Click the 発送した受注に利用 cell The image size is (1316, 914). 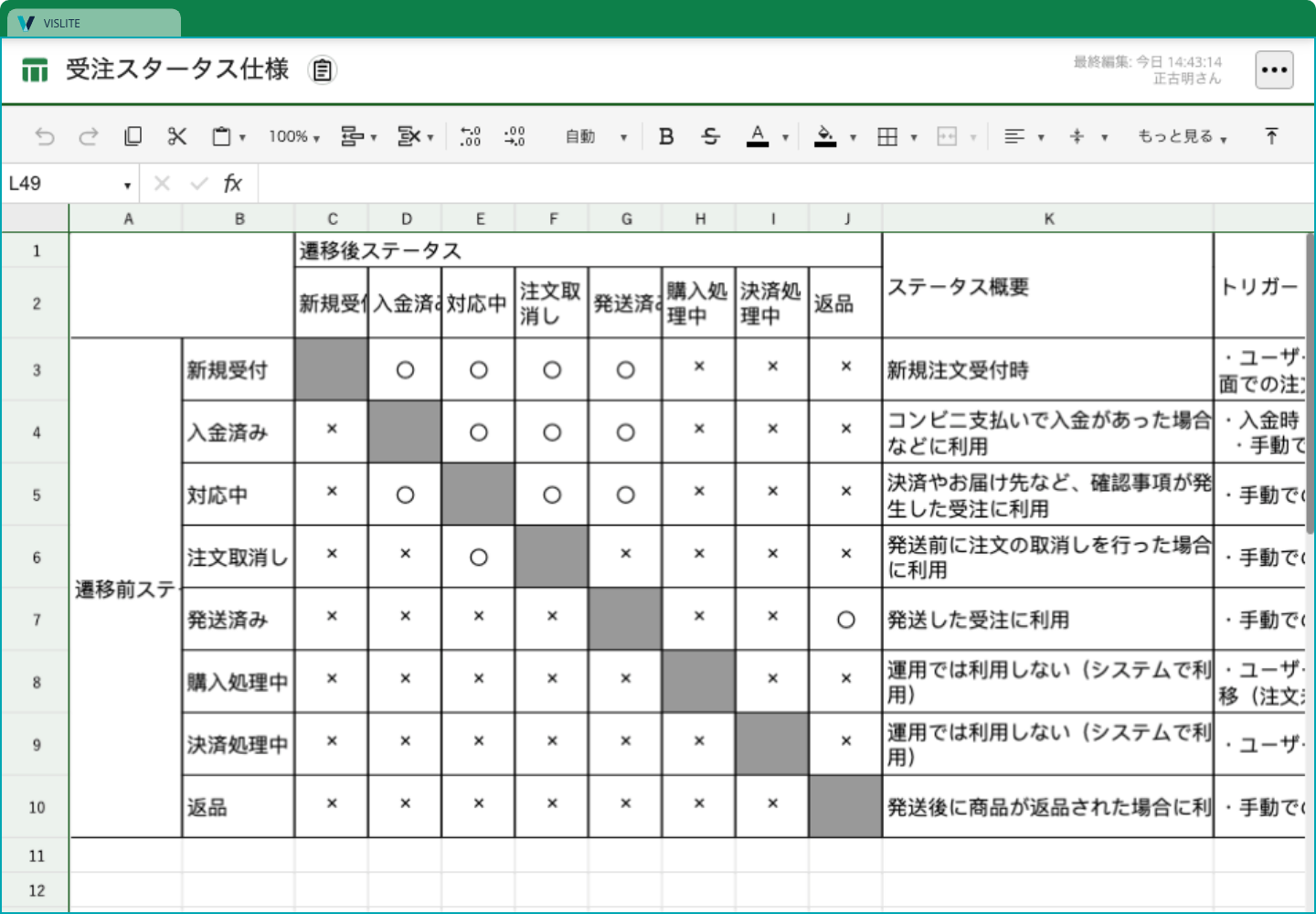point(1048,620)
